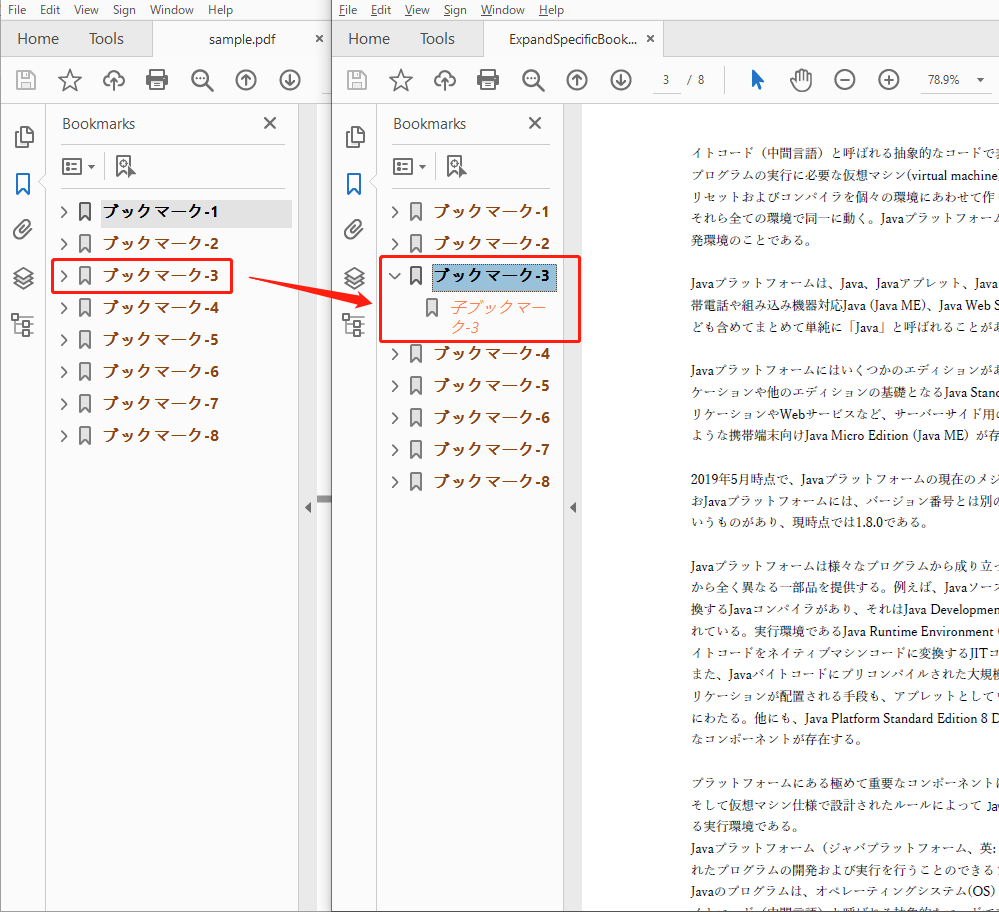
Task: Select the sample.pdf document tab
Action: [x=242, y=40]
